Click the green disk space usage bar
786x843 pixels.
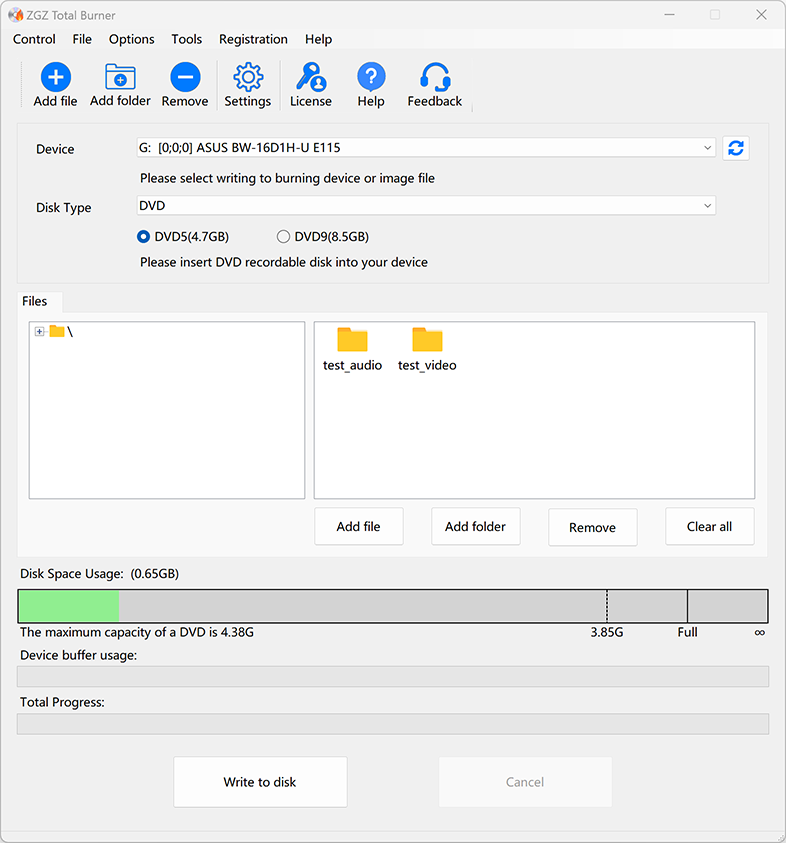69,606
